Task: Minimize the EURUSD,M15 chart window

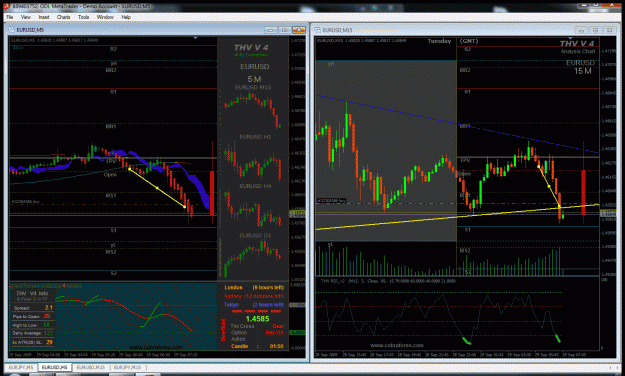Action: 581,30
